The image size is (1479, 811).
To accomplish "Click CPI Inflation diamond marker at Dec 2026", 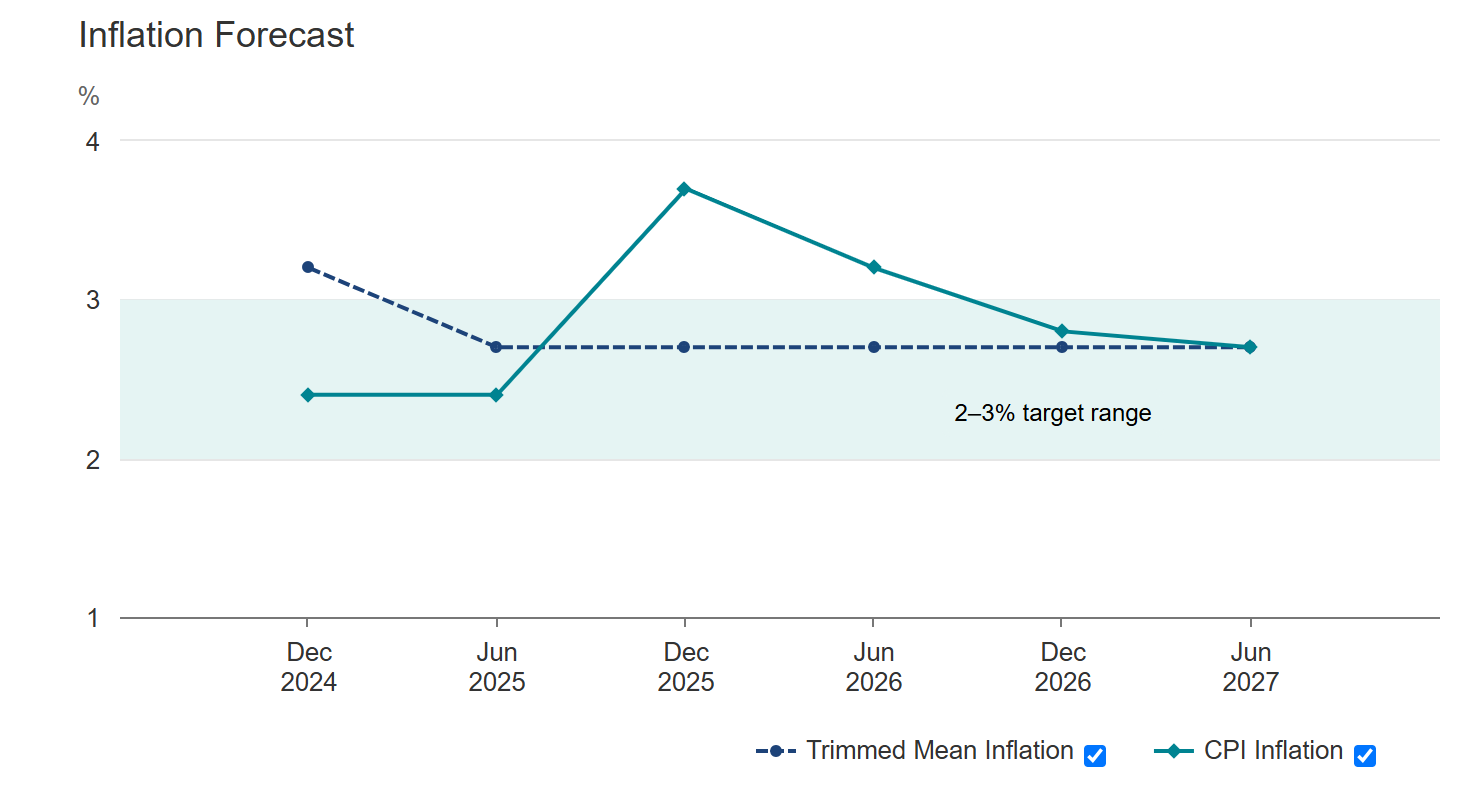I will 1062,331.
